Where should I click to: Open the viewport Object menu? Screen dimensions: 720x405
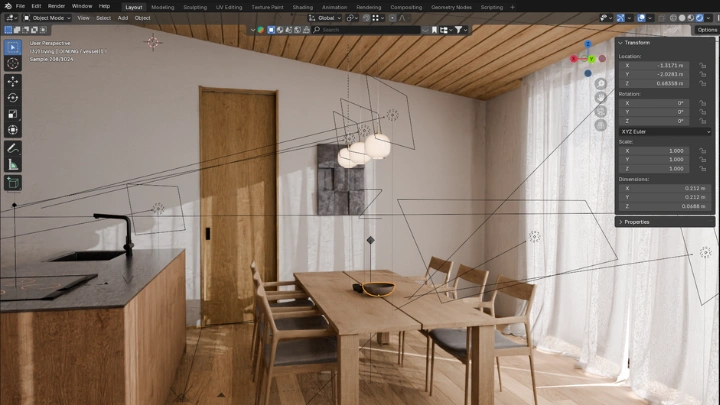point(142,18)
